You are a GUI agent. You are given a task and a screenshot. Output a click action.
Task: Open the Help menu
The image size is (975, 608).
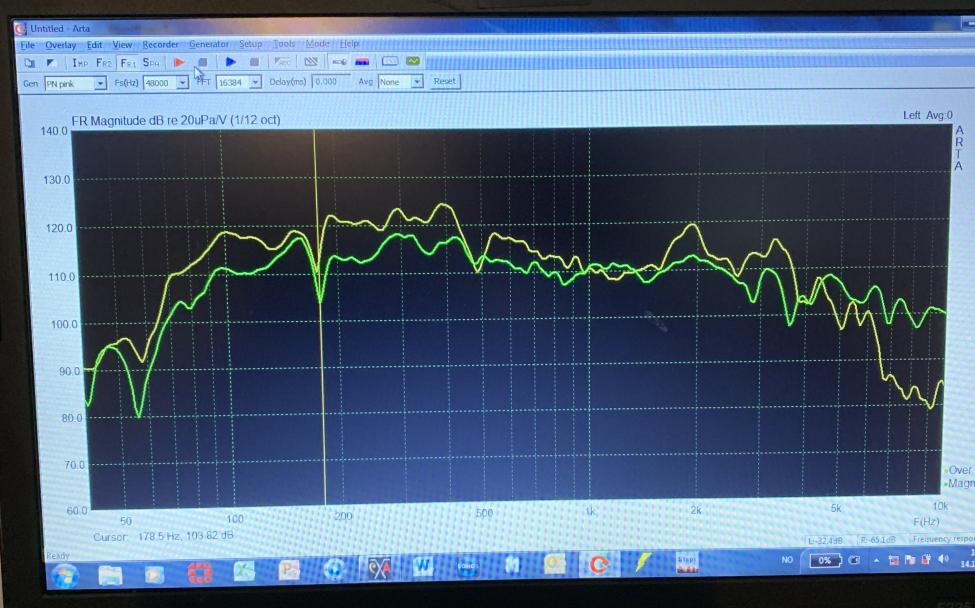[x=349, y=44]
